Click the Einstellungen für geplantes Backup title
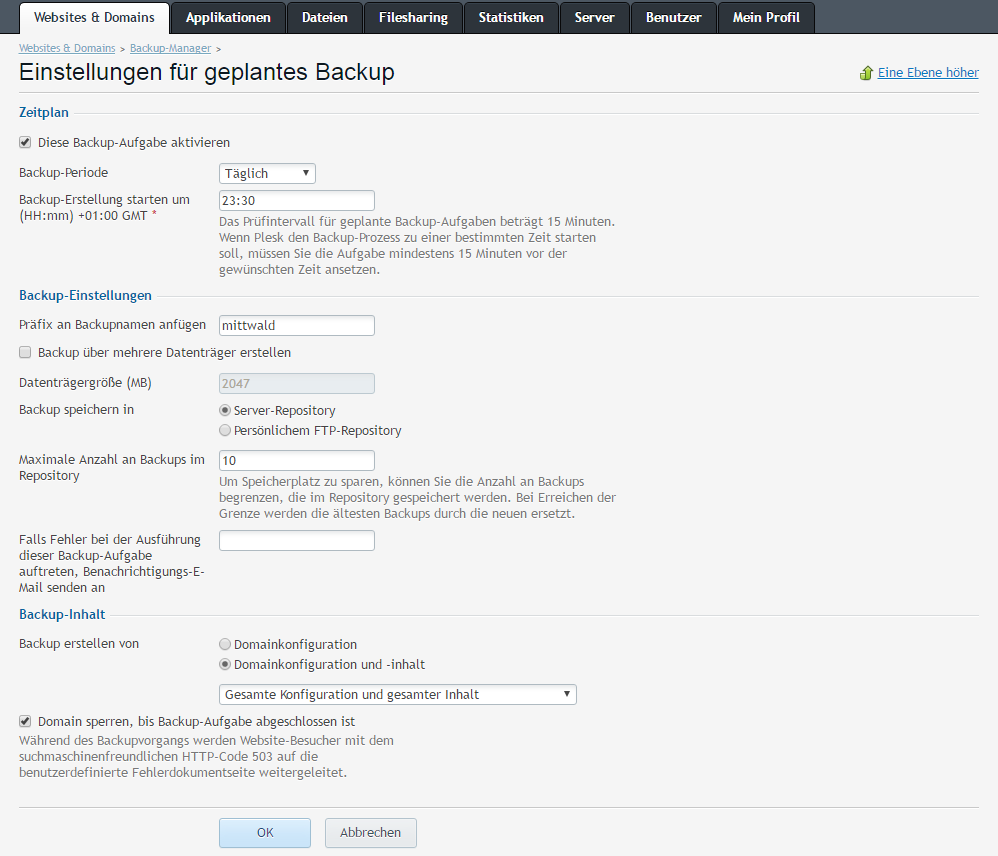 point(207,72)
